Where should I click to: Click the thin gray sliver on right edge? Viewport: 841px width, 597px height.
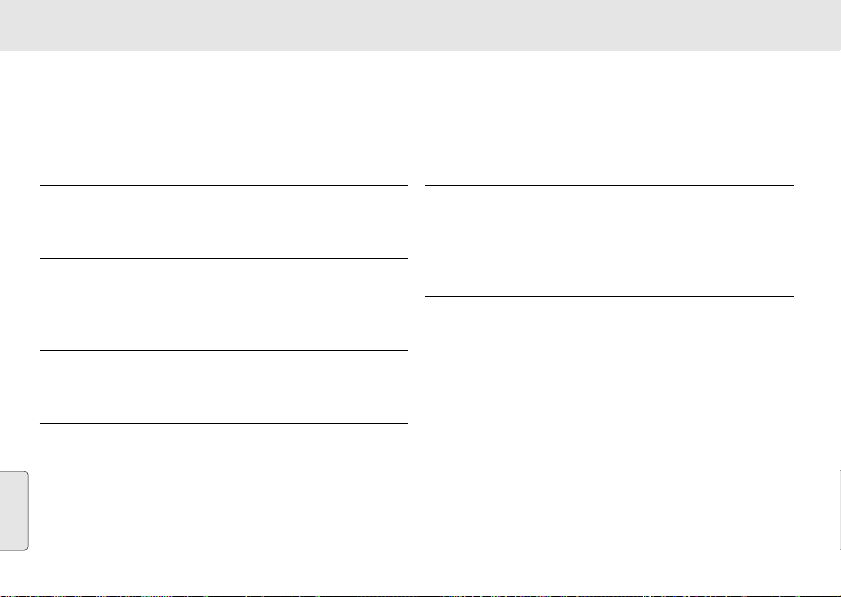[x=840, y=510]
